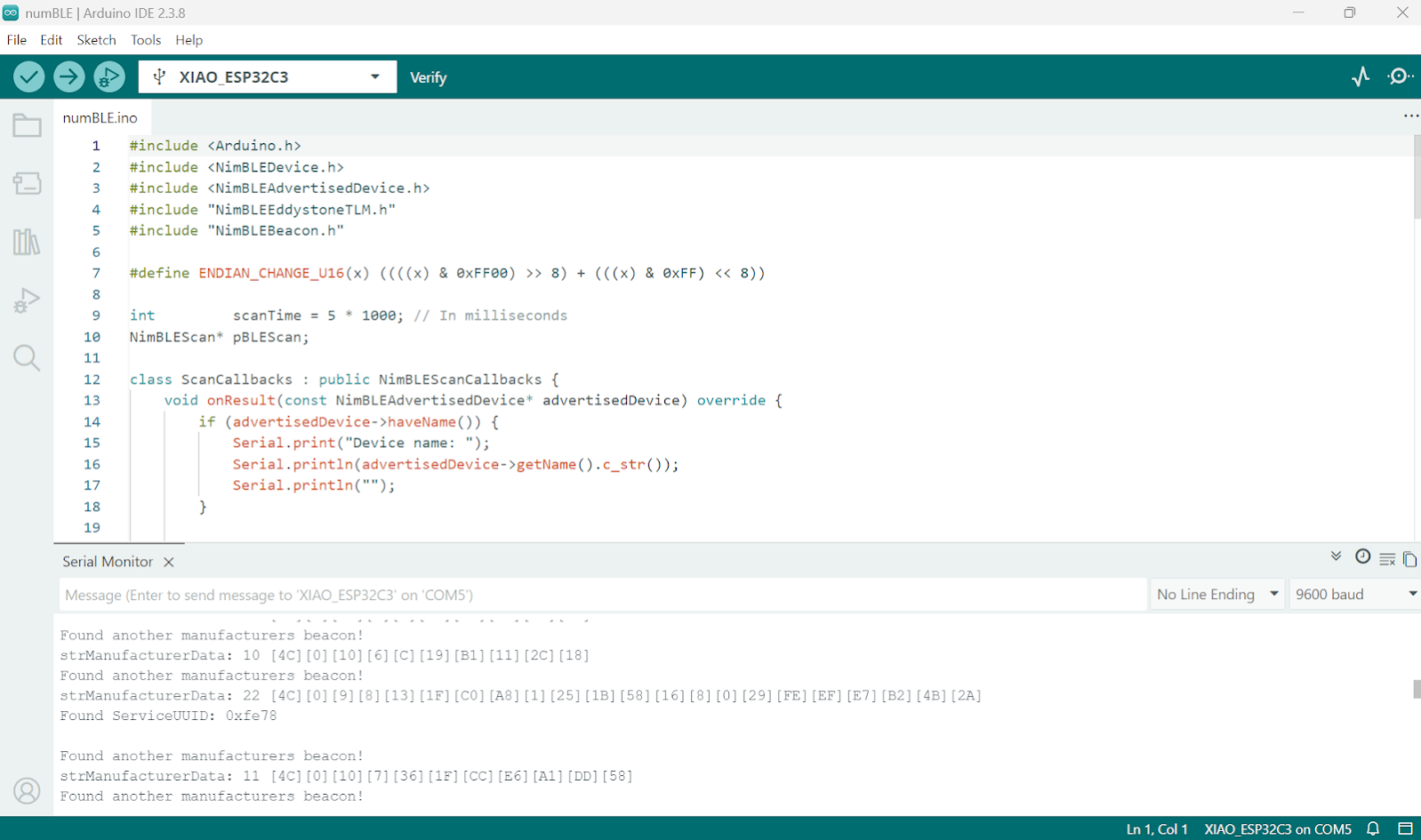
Task: Close the Serial Monitor tab
Action: click(x=169, y=562)
